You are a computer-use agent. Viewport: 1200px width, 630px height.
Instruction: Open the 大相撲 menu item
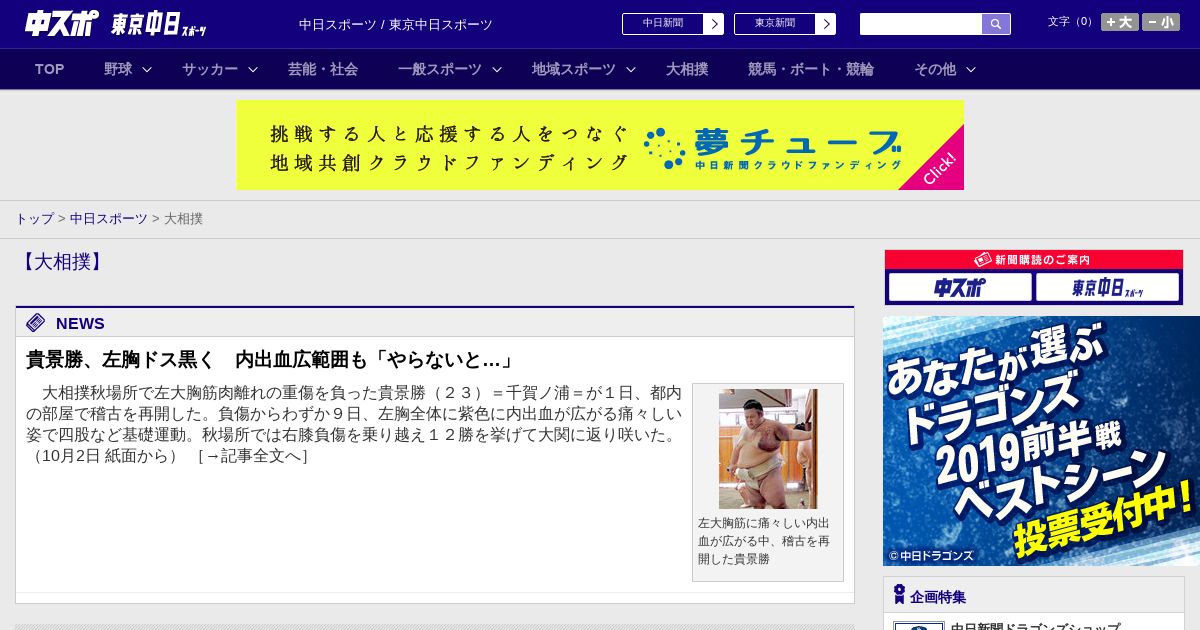click(687, 69)
